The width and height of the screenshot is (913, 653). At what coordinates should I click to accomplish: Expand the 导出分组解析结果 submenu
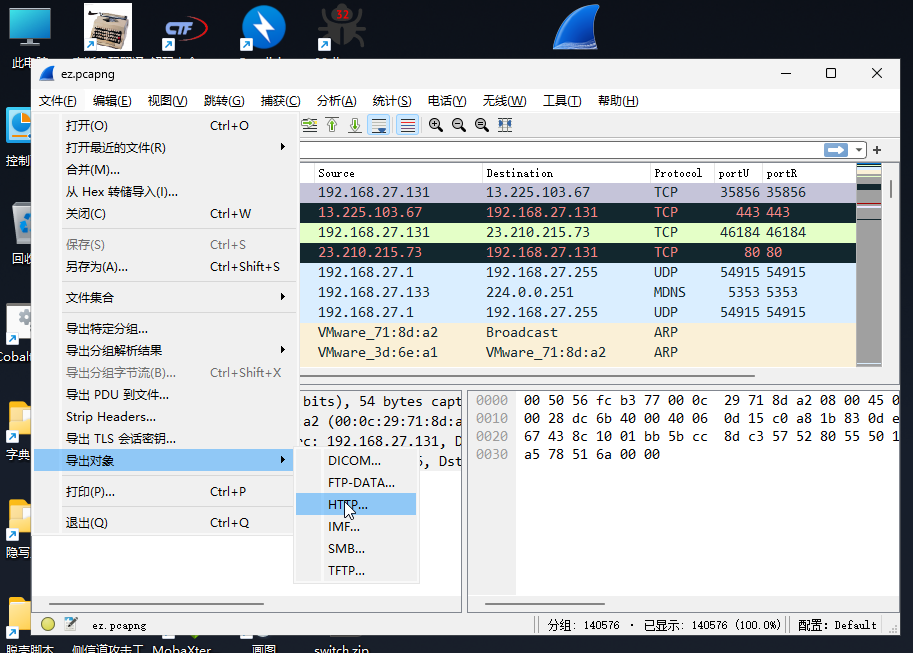[x=164, y=351]
